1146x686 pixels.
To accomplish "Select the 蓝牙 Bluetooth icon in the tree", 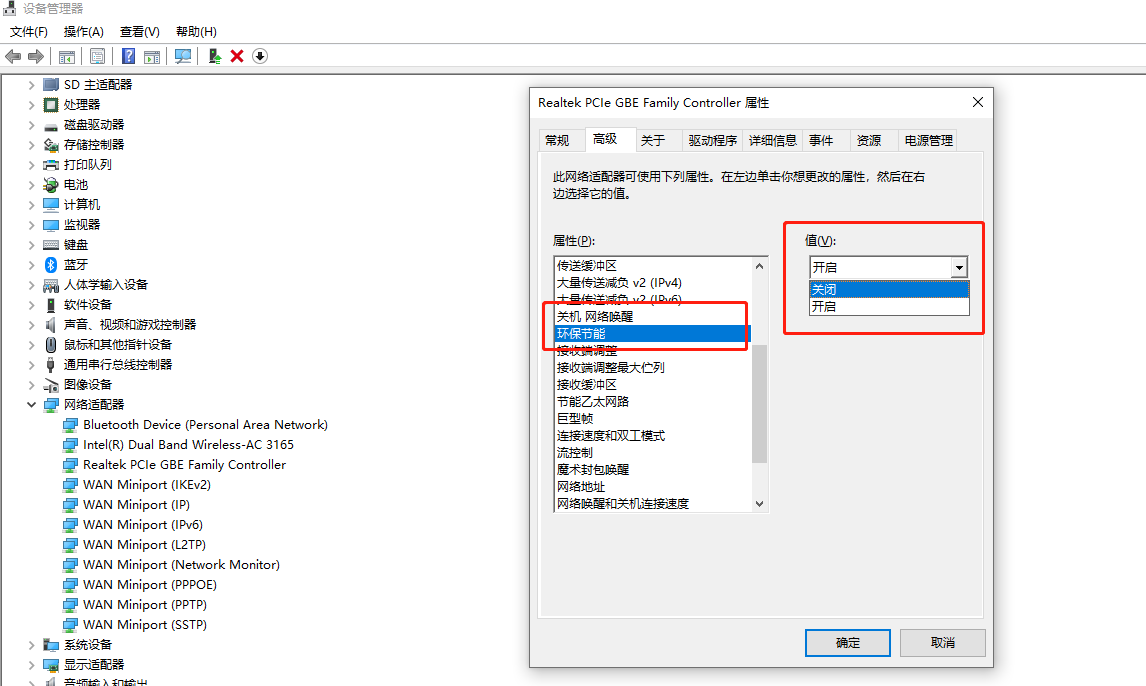I will (x=50, y=264).
